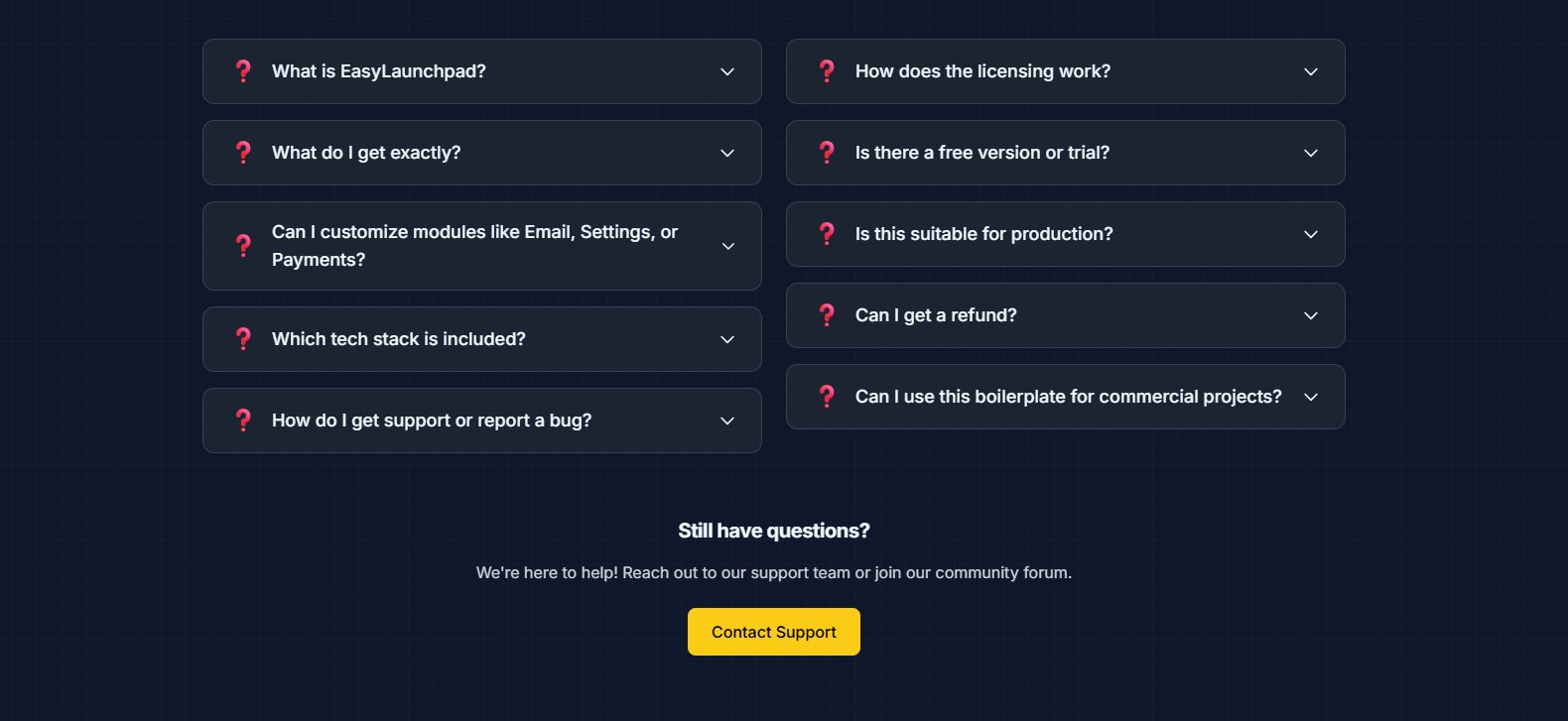Expand chevron for 'Can I get a refund?'
1568x721 pixels.
click(1311, 315)
